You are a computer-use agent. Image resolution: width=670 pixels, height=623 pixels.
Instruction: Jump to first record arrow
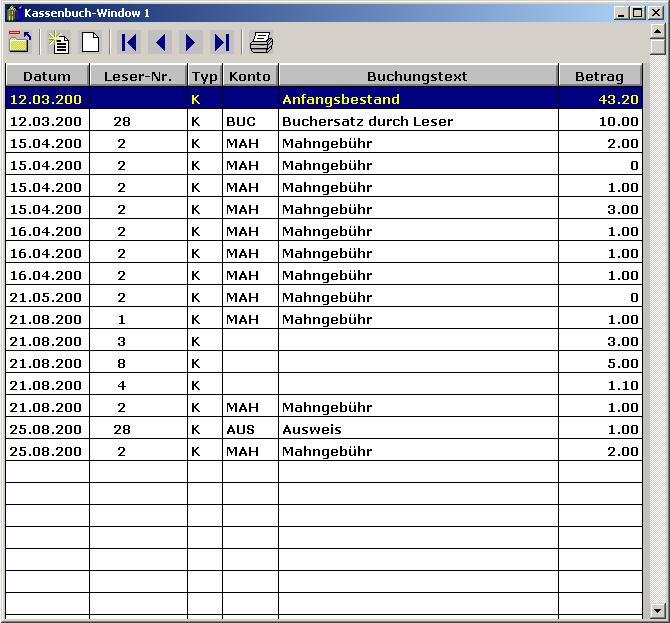pos(129,43)
